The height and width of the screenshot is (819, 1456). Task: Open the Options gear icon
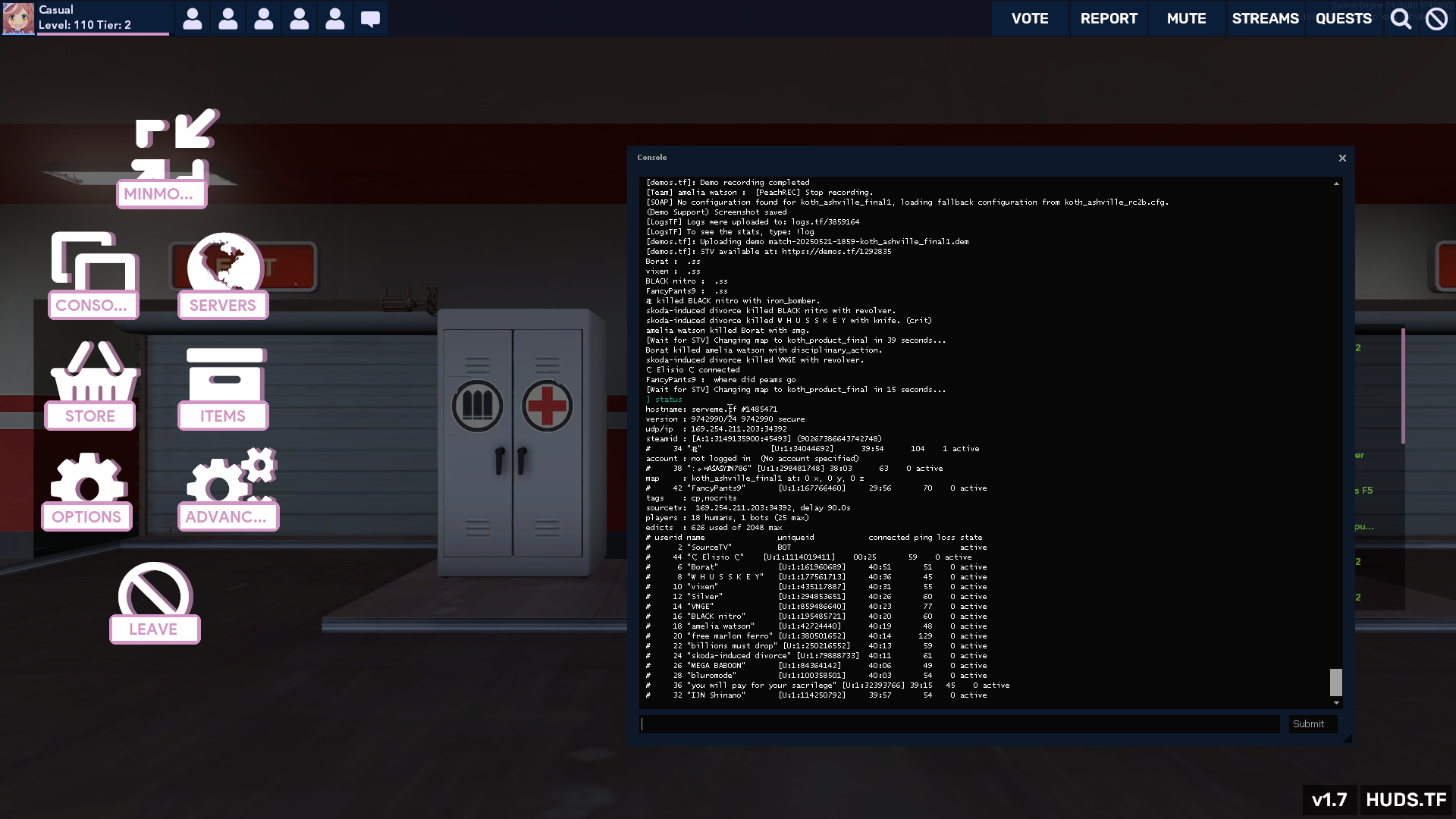(88, 479)
